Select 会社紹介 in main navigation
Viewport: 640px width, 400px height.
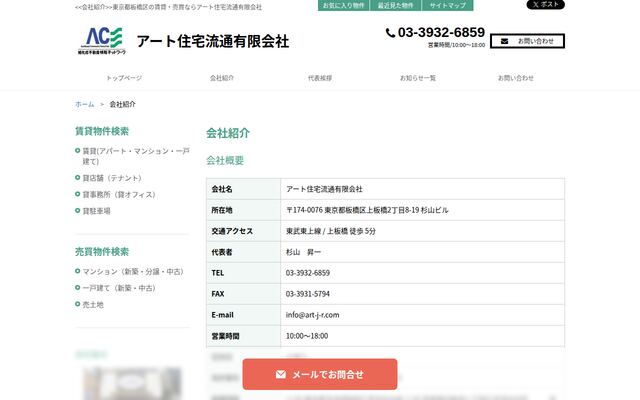222,78
